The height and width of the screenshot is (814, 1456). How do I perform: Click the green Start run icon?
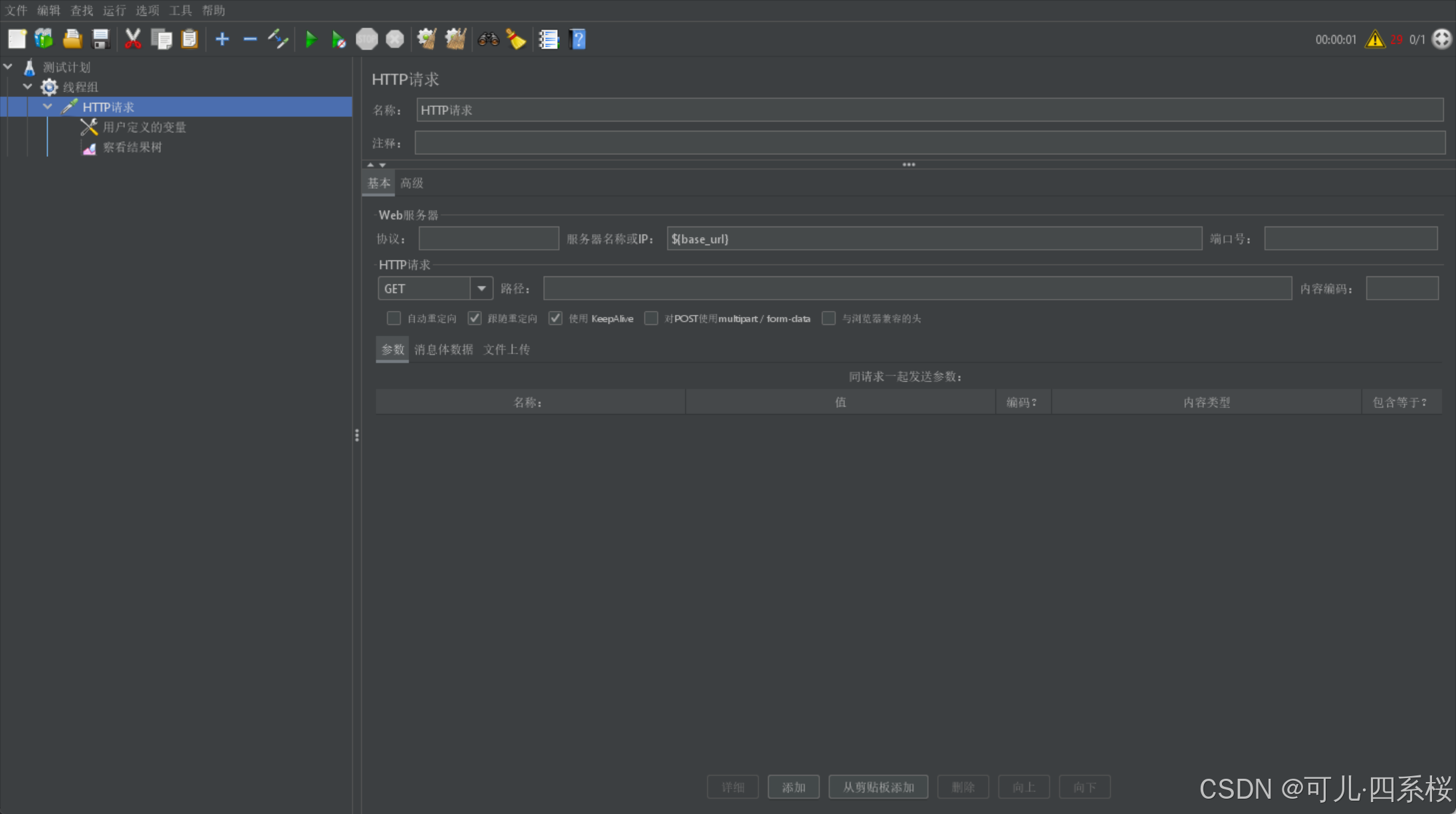[310, 40]
